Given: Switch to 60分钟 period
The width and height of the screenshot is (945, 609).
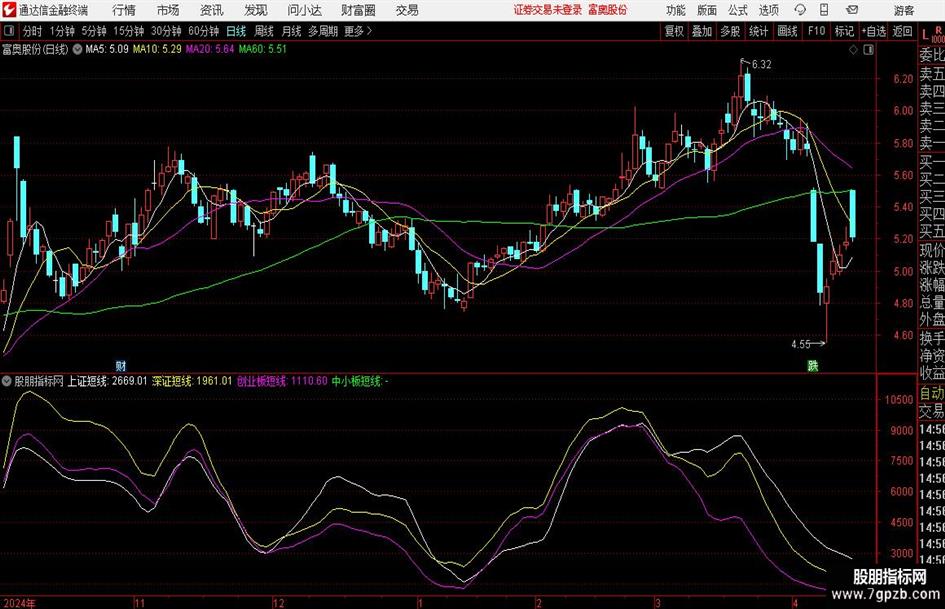Looking at the screenshot, I should 204,31.
